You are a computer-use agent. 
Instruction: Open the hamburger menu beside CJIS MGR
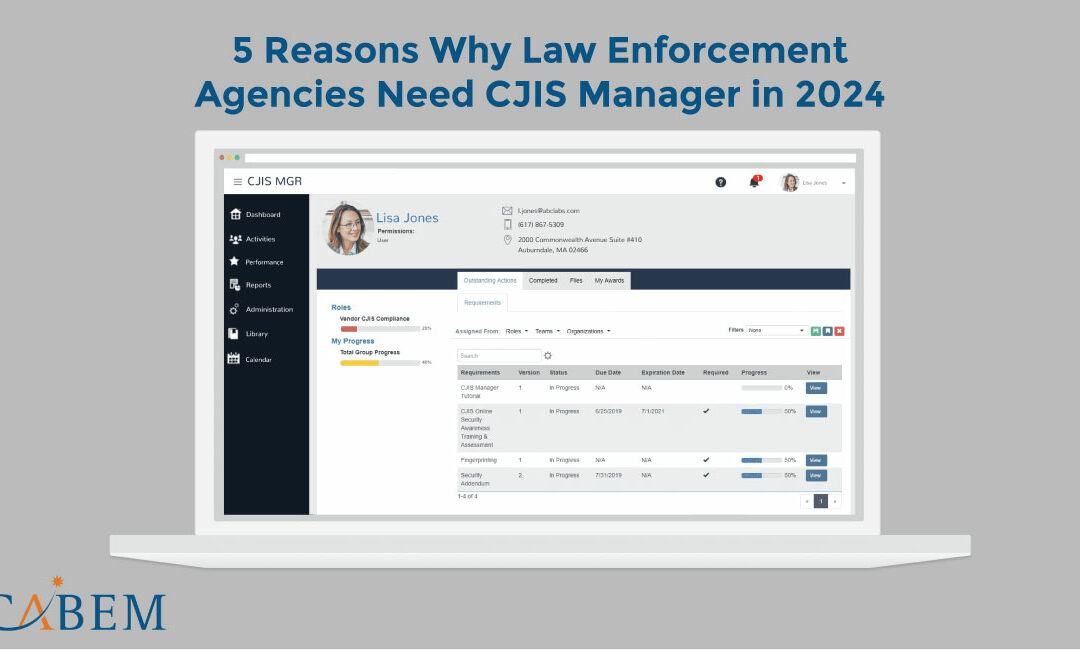(238, 182)
